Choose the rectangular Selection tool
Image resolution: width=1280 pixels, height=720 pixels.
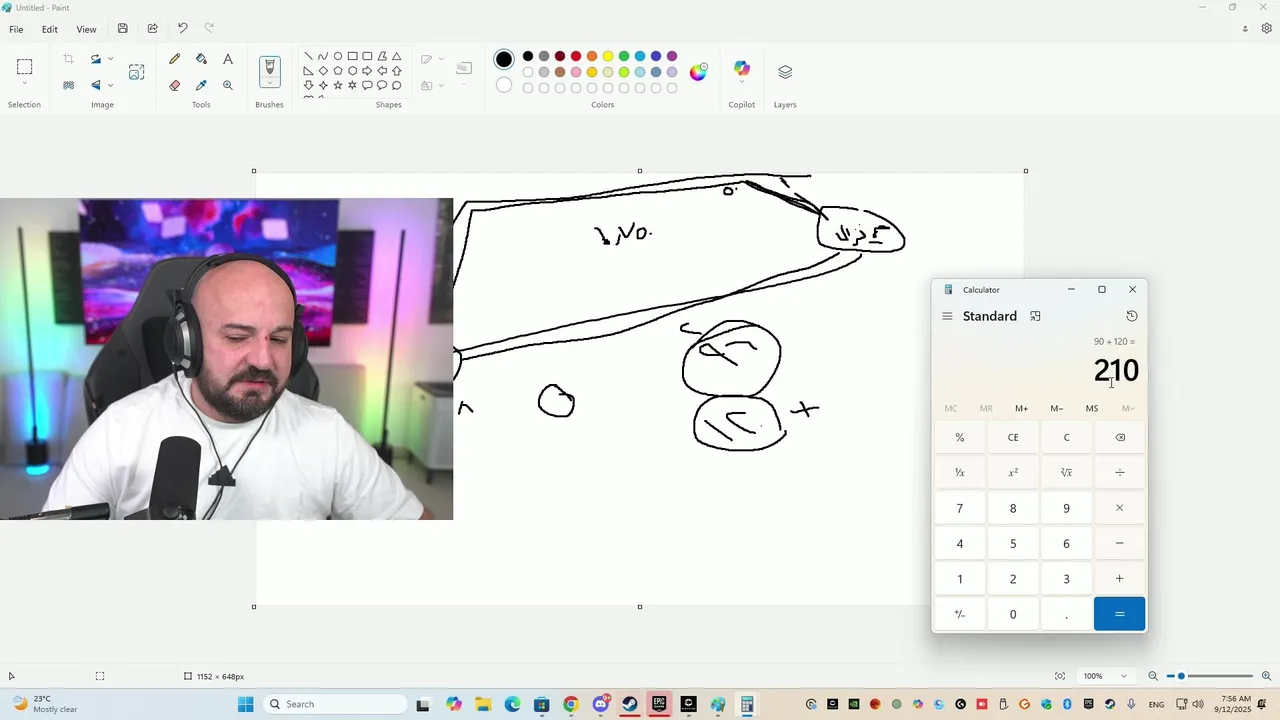click(25, 66)
